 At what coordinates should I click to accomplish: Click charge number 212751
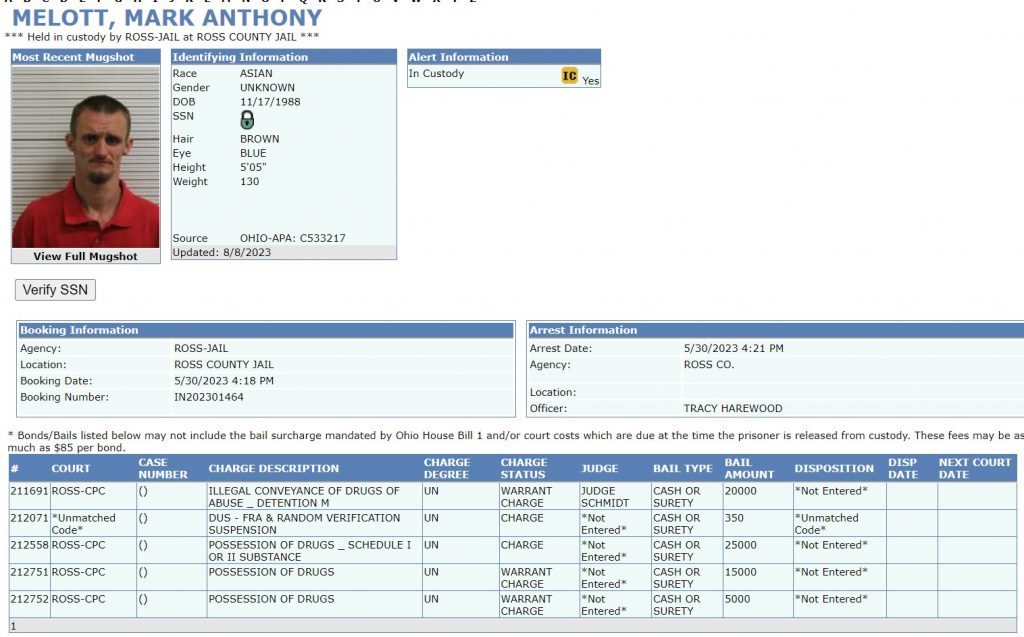click(x=29, y=572)
